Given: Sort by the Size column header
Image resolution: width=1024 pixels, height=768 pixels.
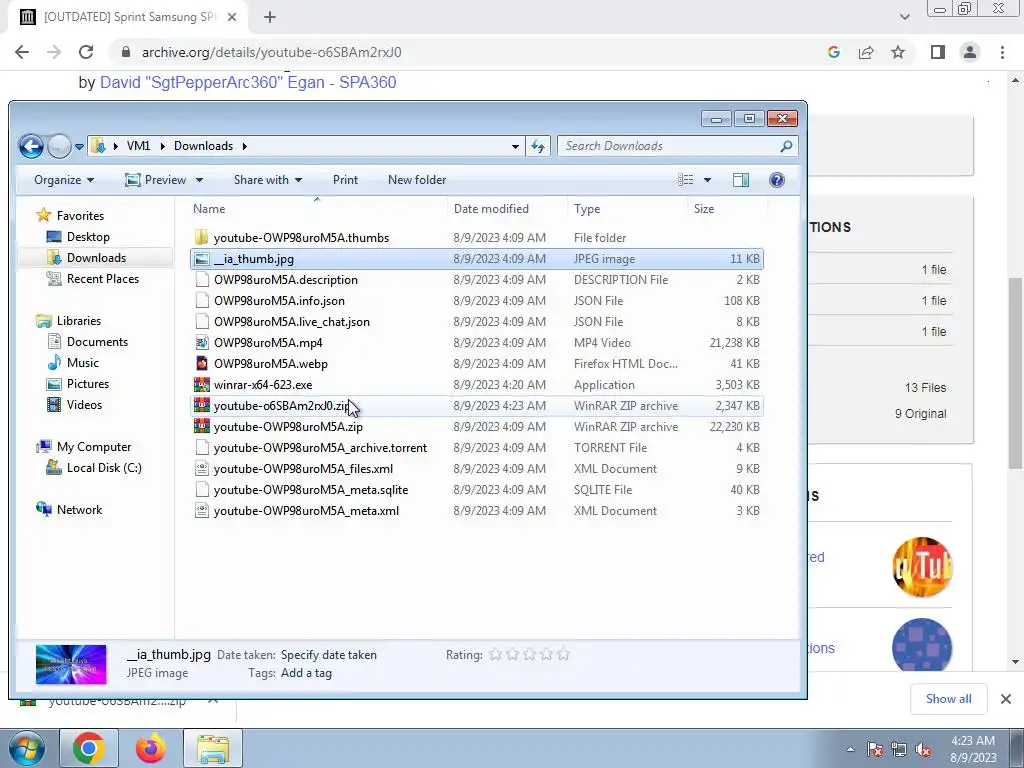Looking at the screenshot, I should [704, 209].
